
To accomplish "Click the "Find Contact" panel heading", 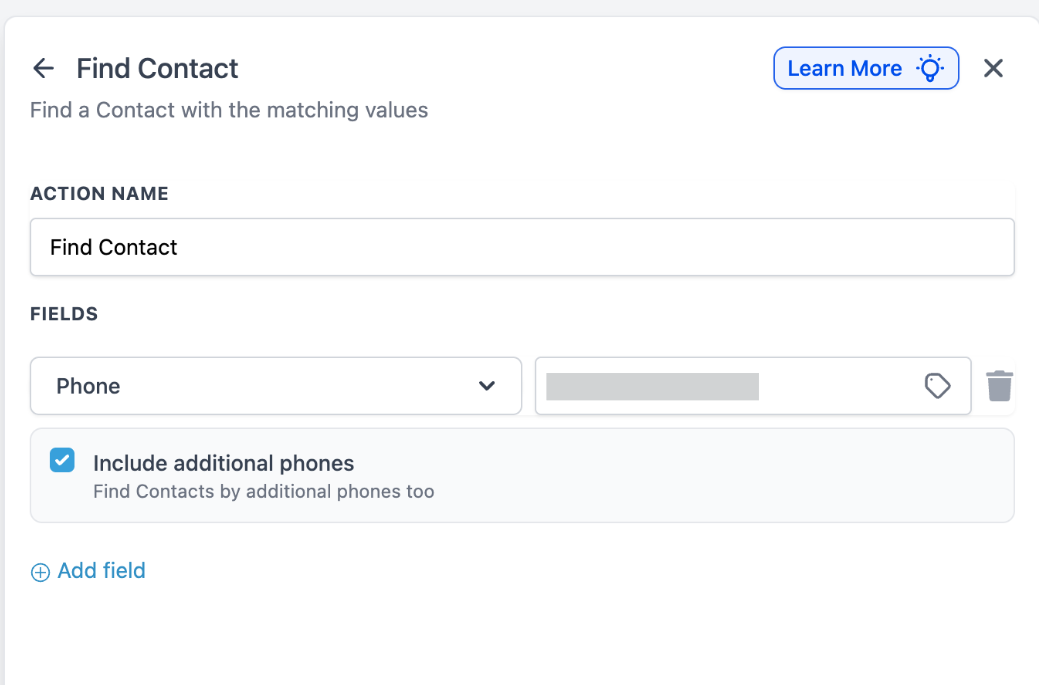I will click(157, 68).
